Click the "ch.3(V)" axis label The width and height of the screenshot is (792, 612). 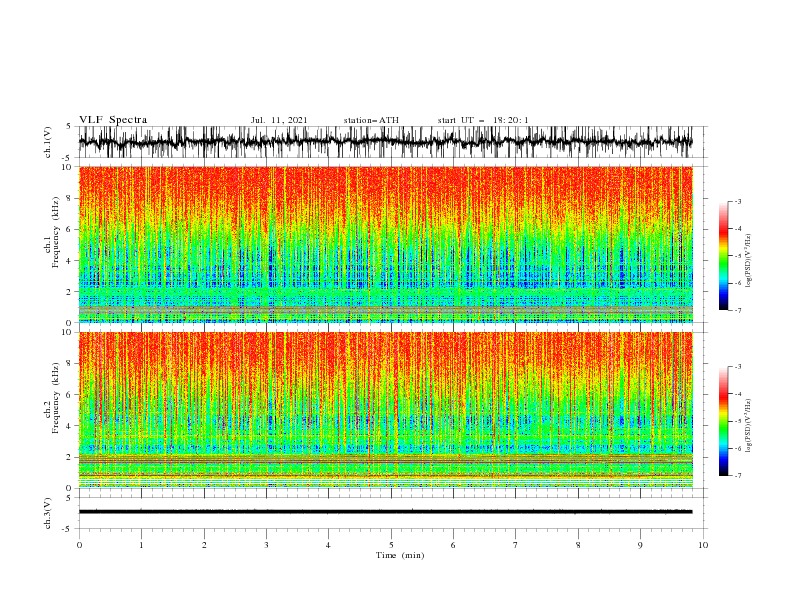pyautogui.click(x=48, y=513)
